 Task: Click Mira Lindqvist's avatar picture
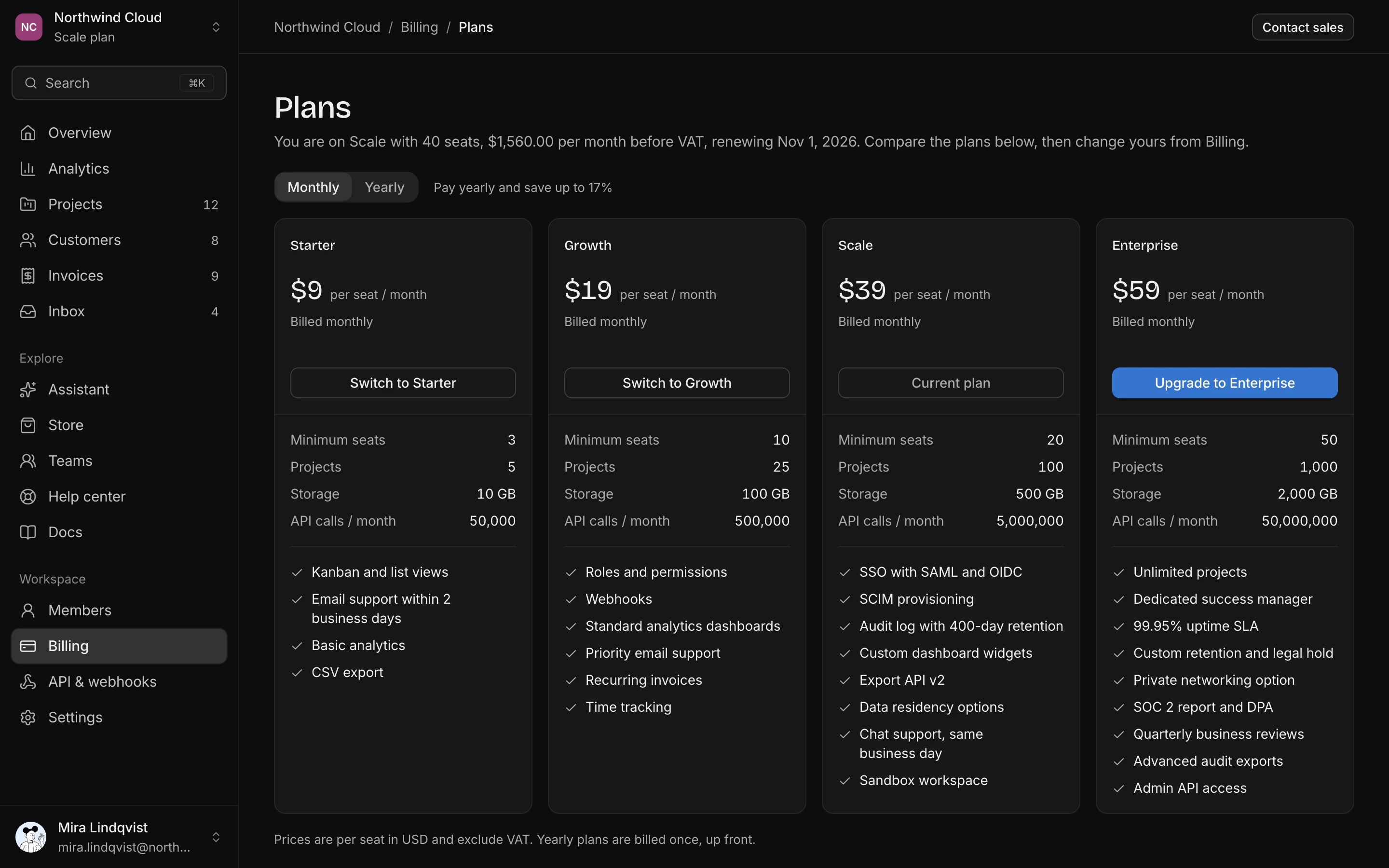click(x=31, y=837)
